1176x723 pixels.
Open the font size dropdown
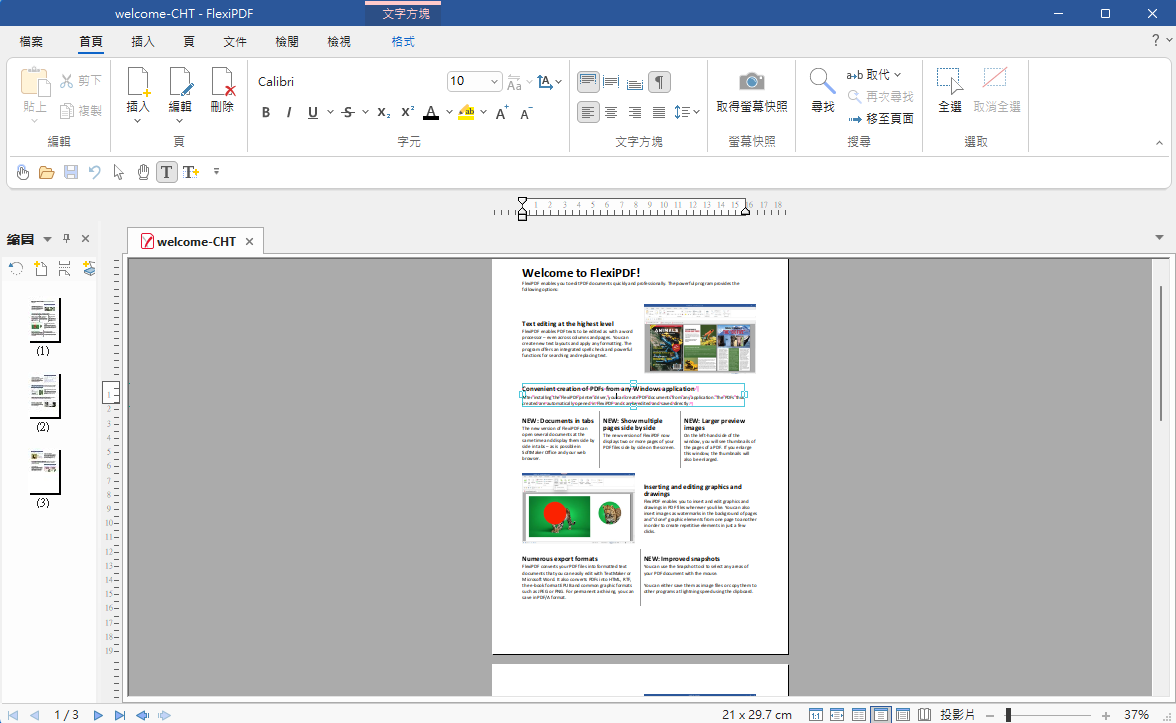(494, 82)
